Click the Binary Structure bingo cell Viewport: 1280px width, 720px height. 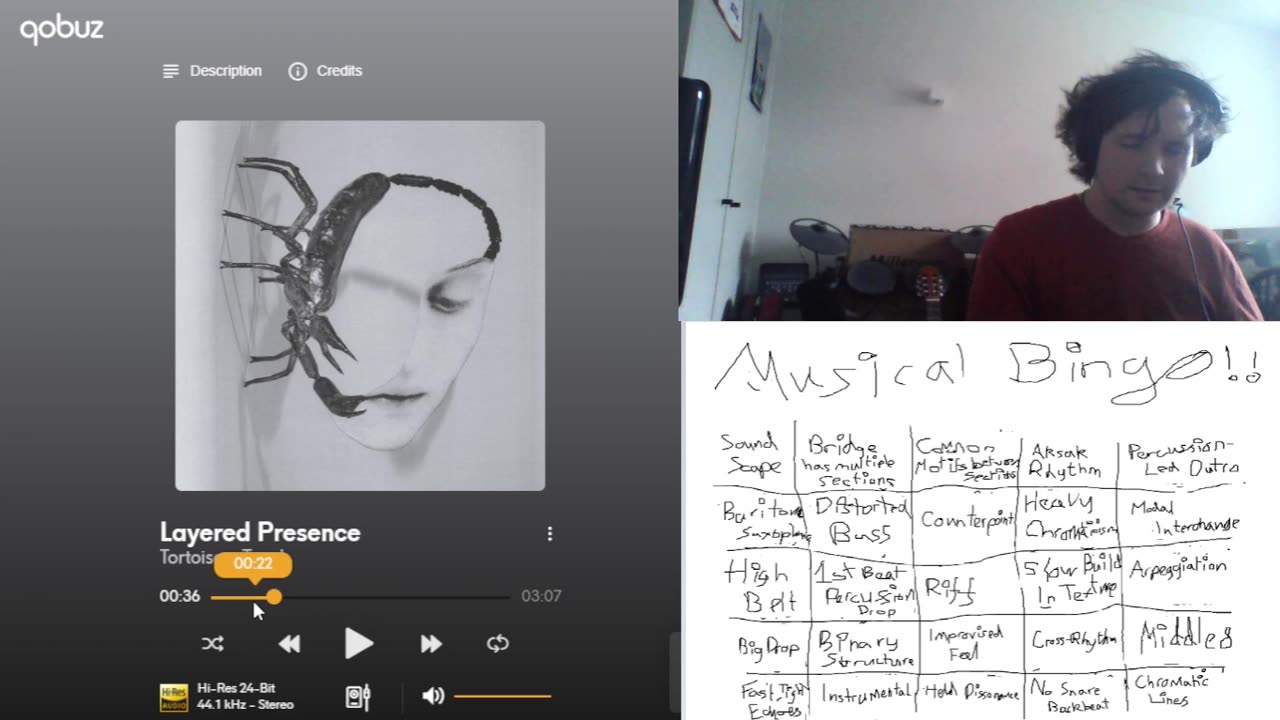click(x=866, y=649)
